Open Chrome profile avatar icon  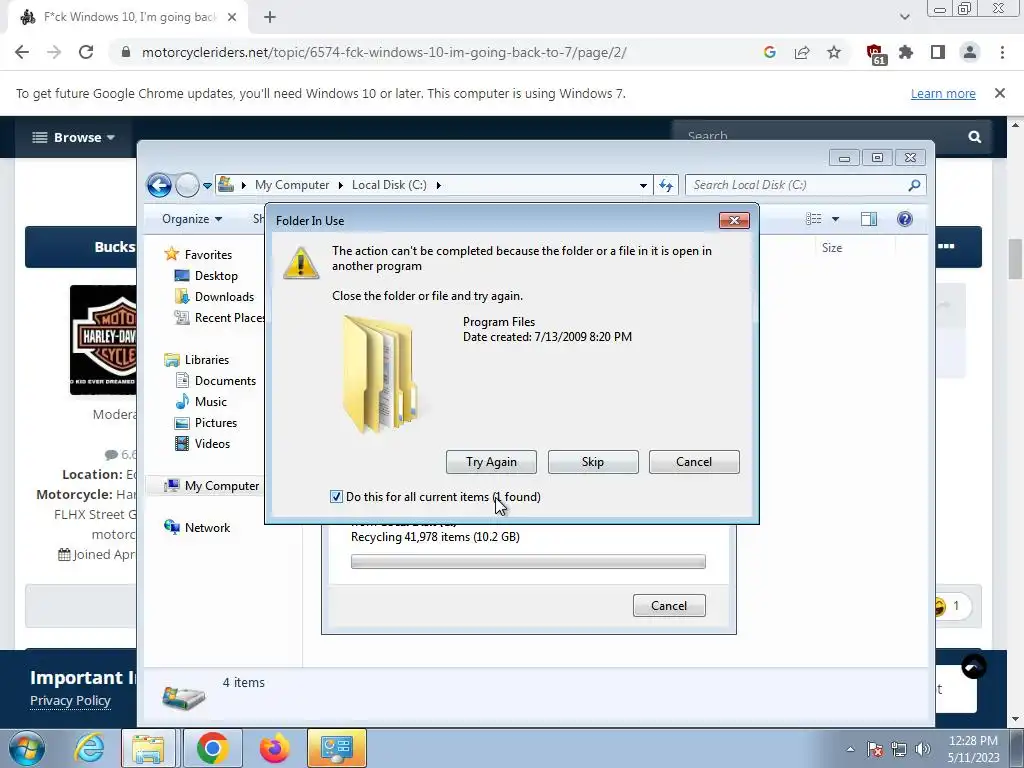pyautogui.click(x=970, y=52)
